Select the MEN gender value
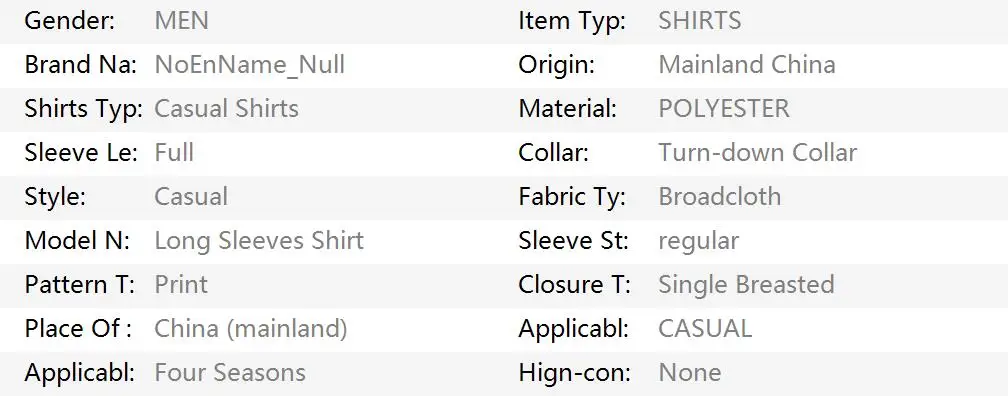Screen dimensions: 1008x396 [181, 21]
